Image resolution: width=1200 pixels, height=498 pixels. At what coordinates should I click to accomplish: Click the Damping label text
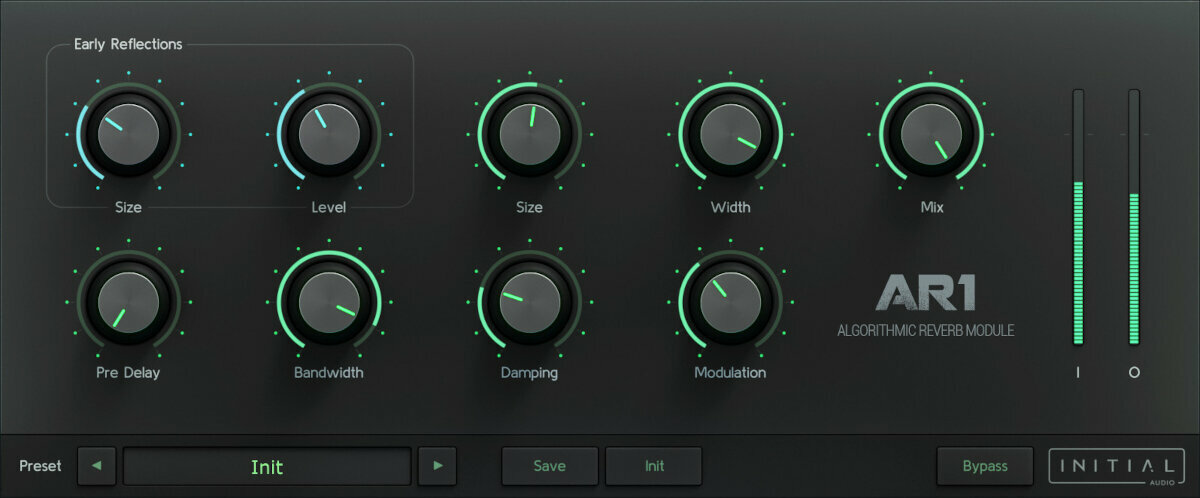click(x=529, y=373)
